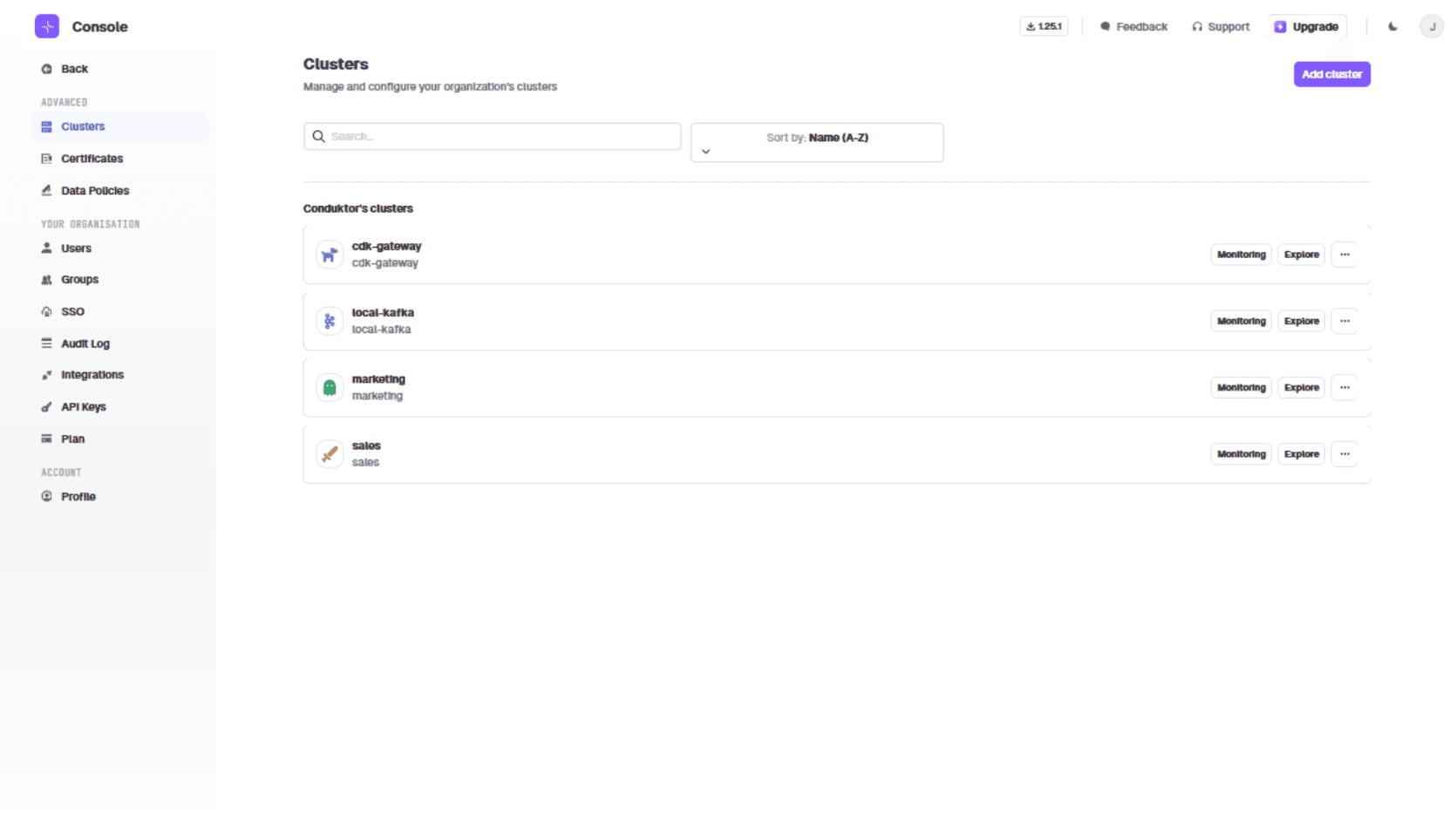This screenshot has width=1456, height=823.
Task: Navigate to API Keys page
Action: (83, 407)
